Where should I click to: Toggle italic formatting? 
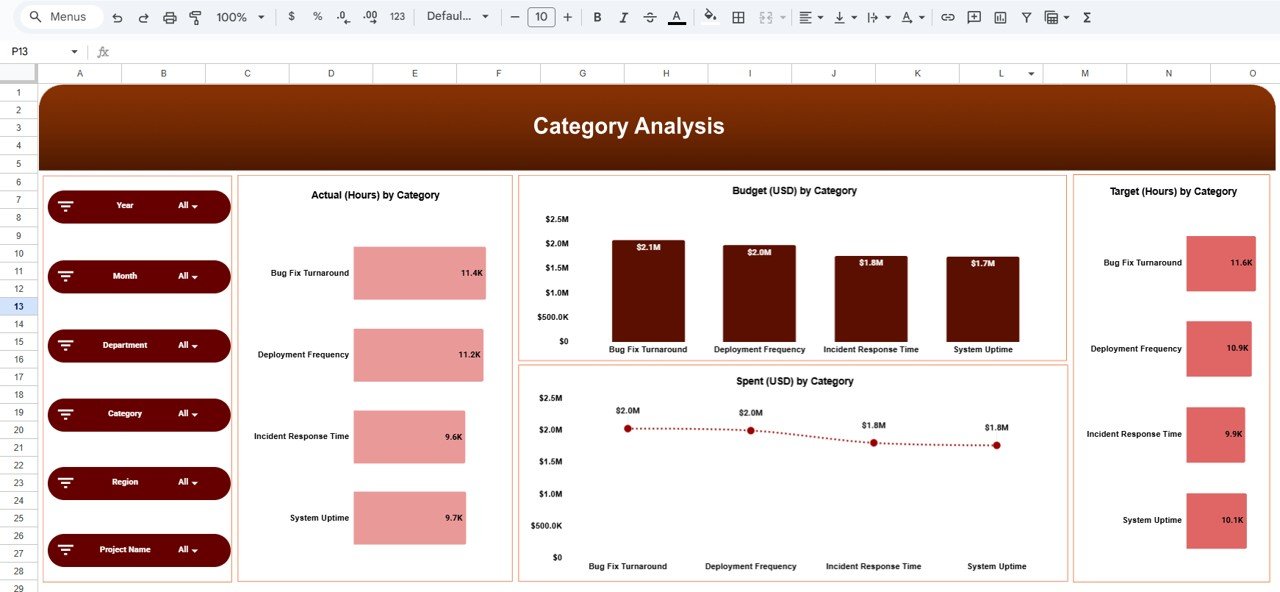623,17
